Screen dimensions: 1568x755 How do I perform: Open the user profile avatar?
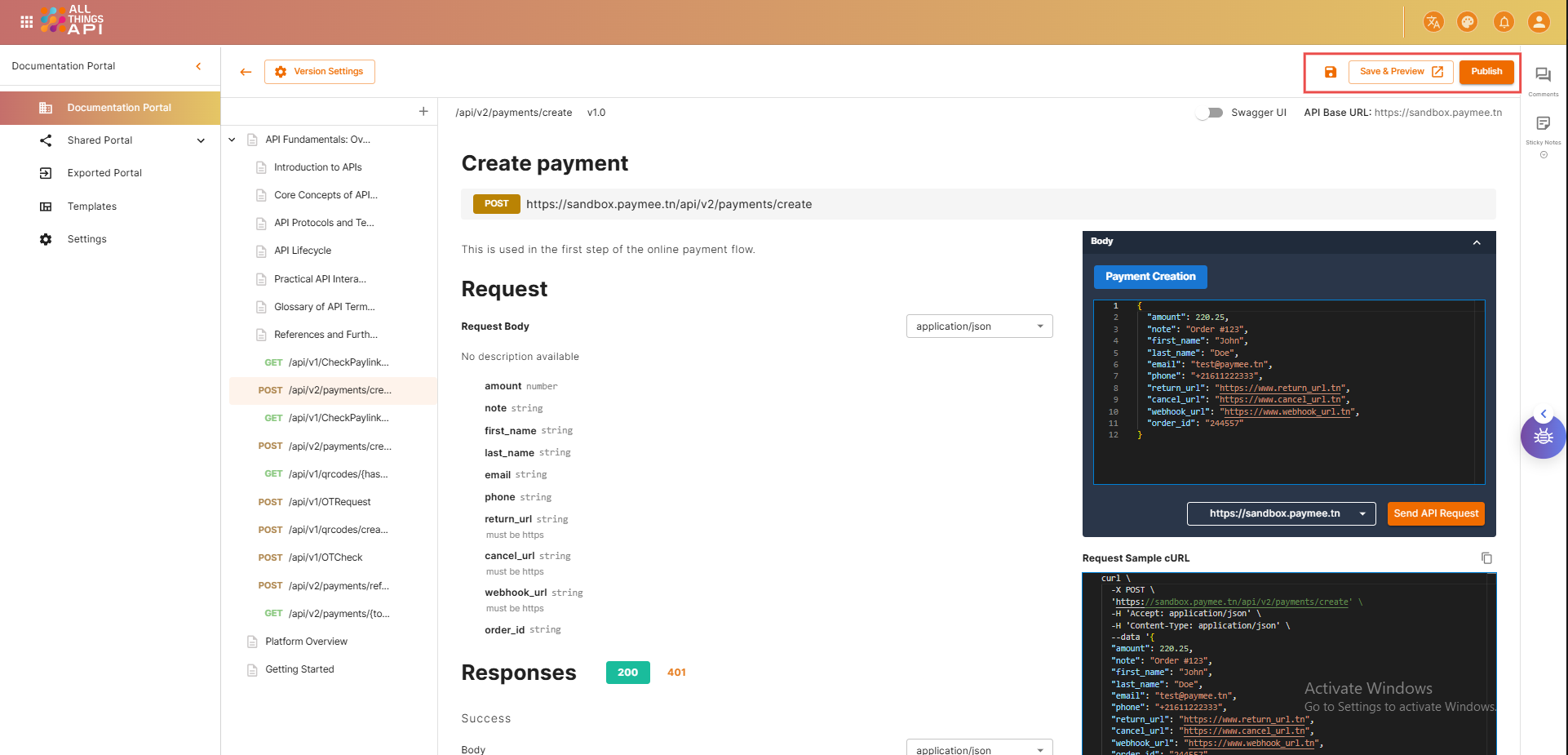coord(1539,22)
